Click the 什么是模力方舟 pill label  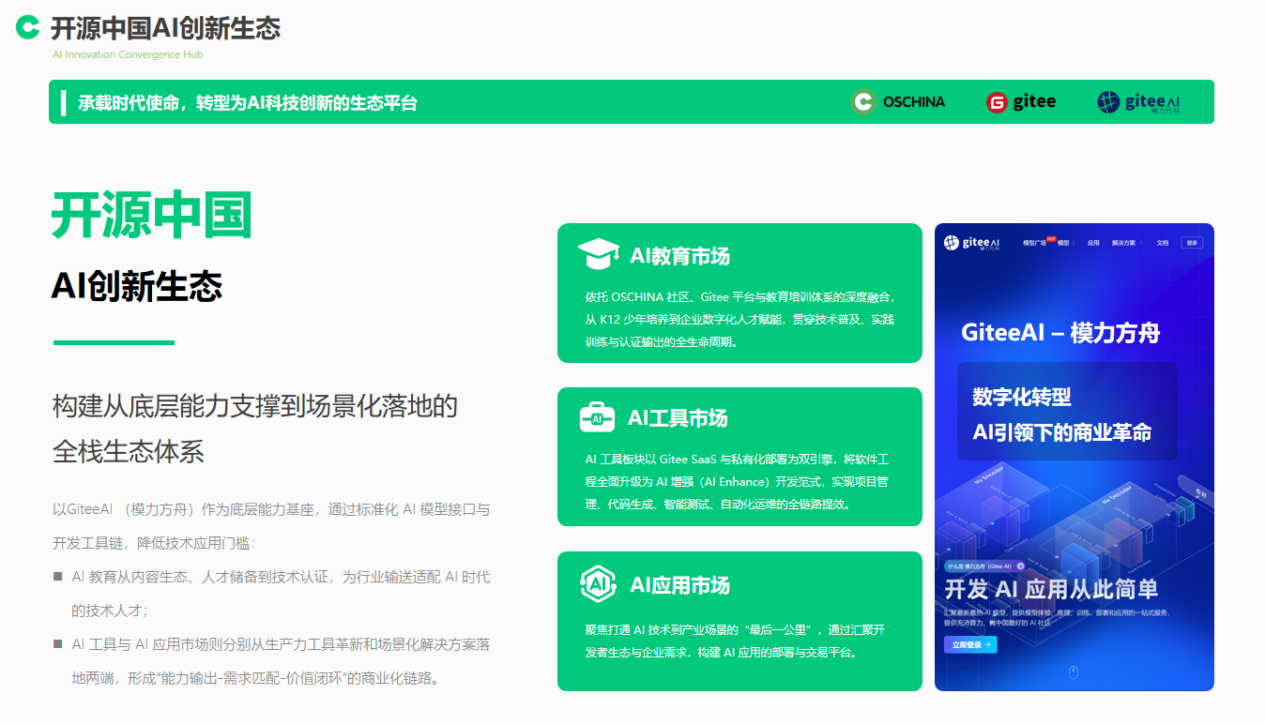click(979, 566)
